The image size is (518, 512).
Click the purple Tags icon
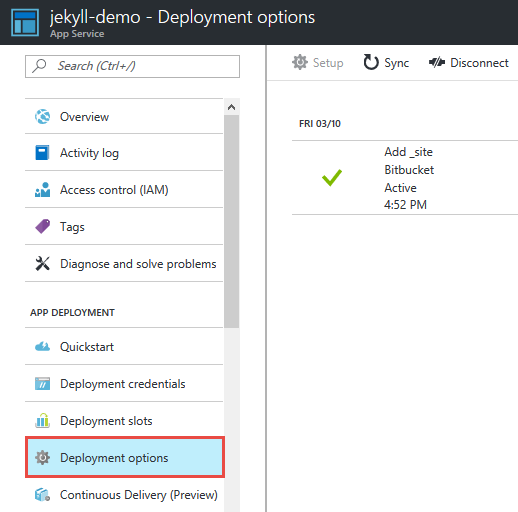pos(42,226)
